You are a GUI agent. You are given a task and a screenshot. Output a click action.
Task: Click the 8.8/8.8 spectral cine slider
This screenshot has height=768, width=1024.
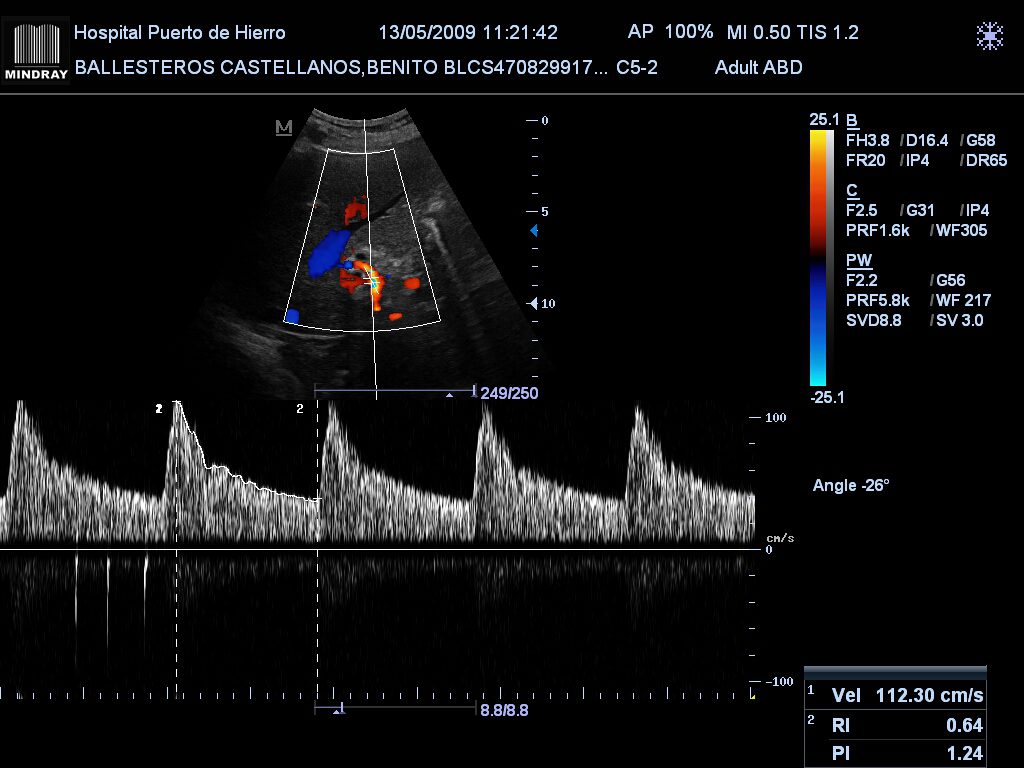tap(395, 710)
